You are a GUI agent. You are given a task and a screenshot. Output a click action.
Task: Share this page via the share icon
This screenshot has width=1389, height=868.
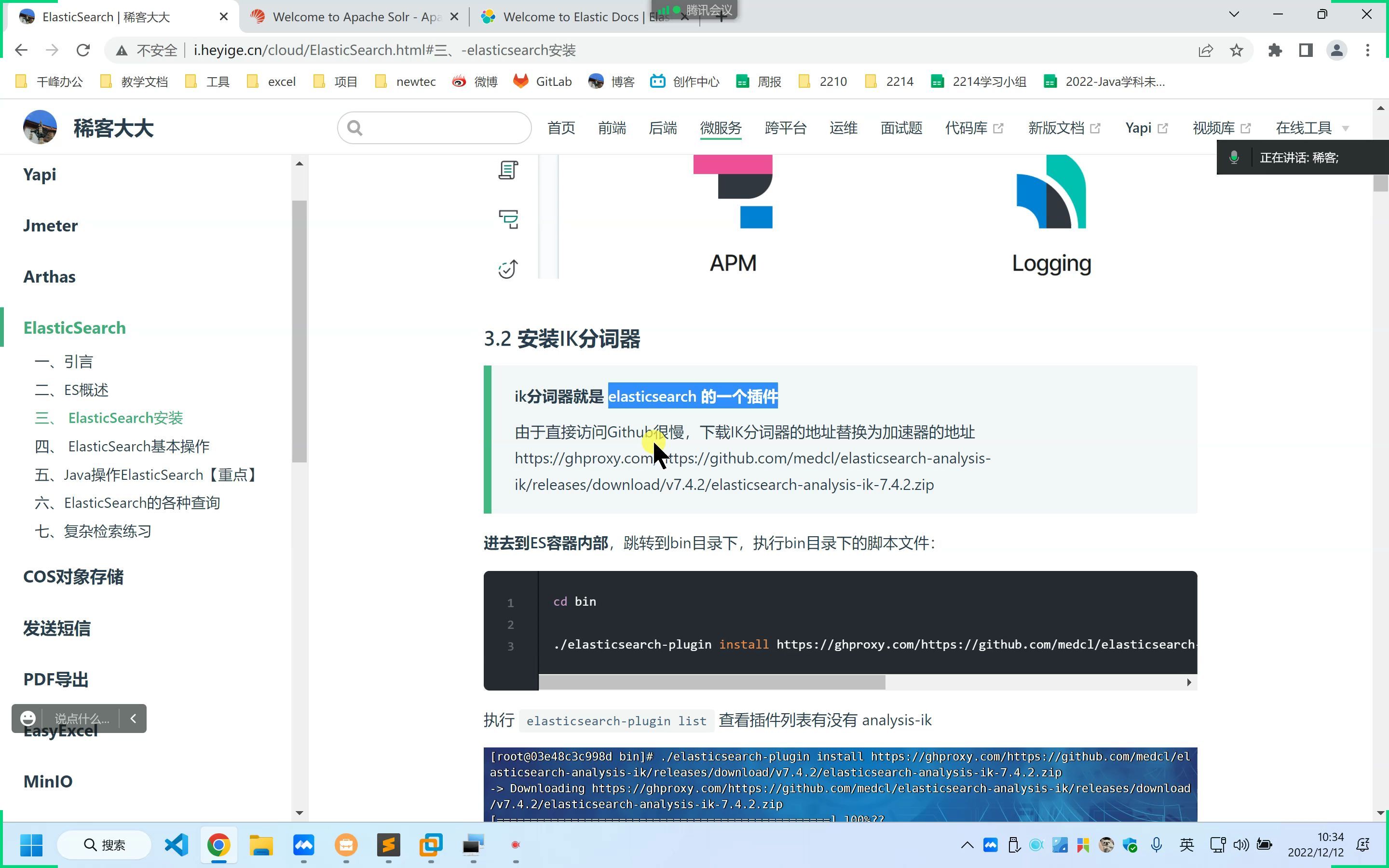[x=1205, y=51]
